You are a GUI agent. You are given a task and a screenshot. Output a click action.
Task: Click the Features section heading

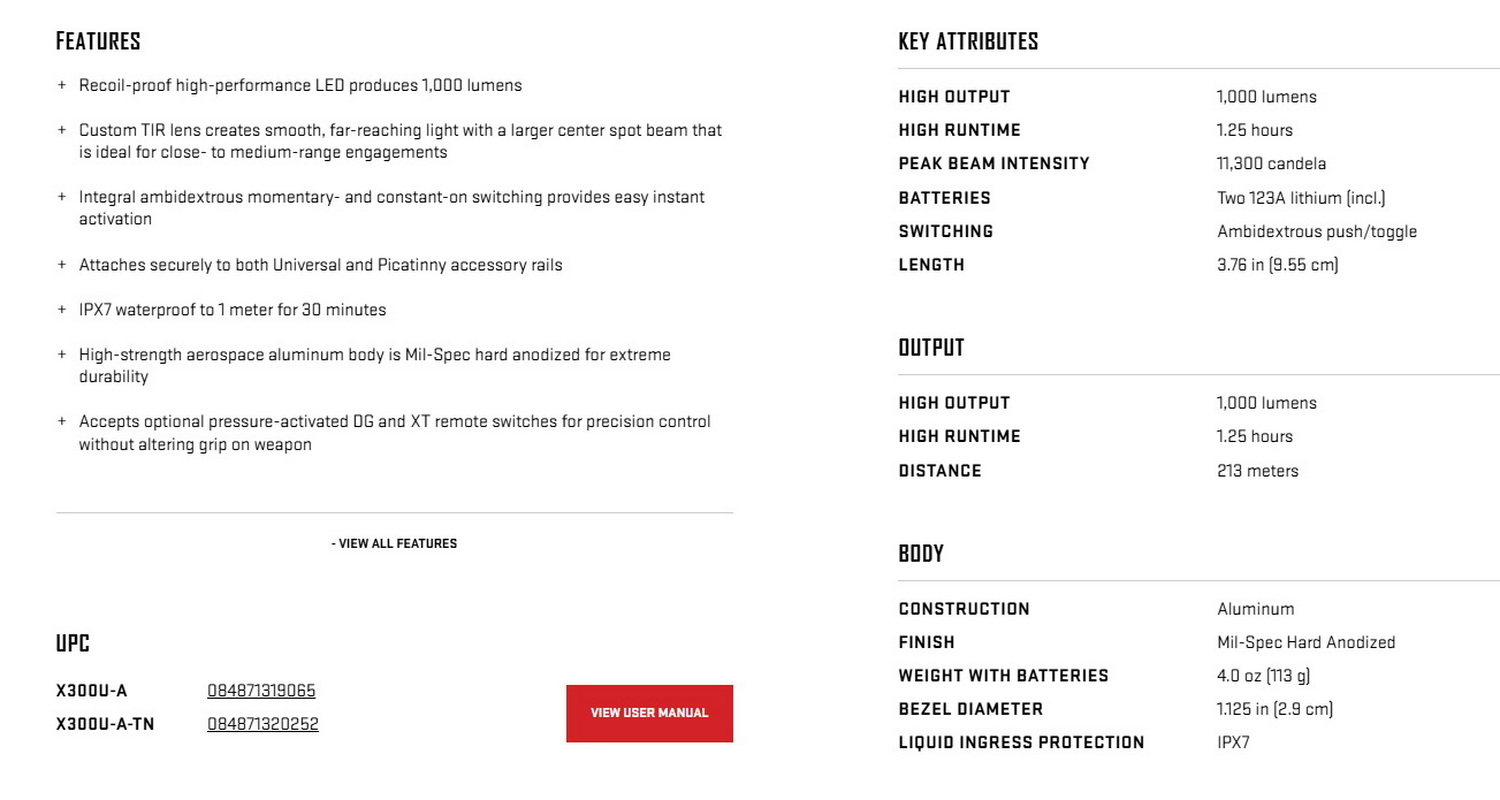pyautogui.click(x=98, y=42)
